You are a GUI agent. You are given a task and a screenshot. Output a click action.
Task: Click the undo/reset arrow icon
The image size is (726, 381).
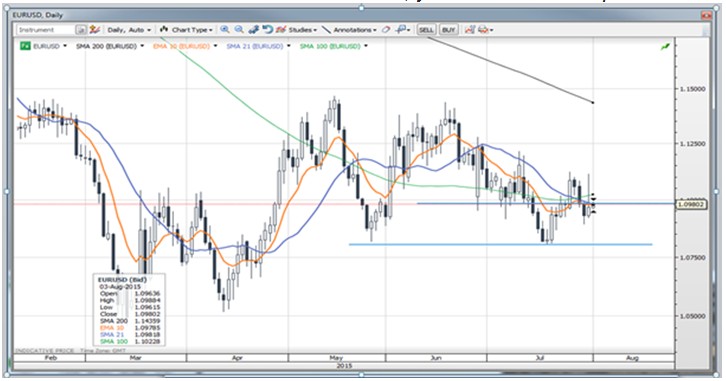[267, 30]
